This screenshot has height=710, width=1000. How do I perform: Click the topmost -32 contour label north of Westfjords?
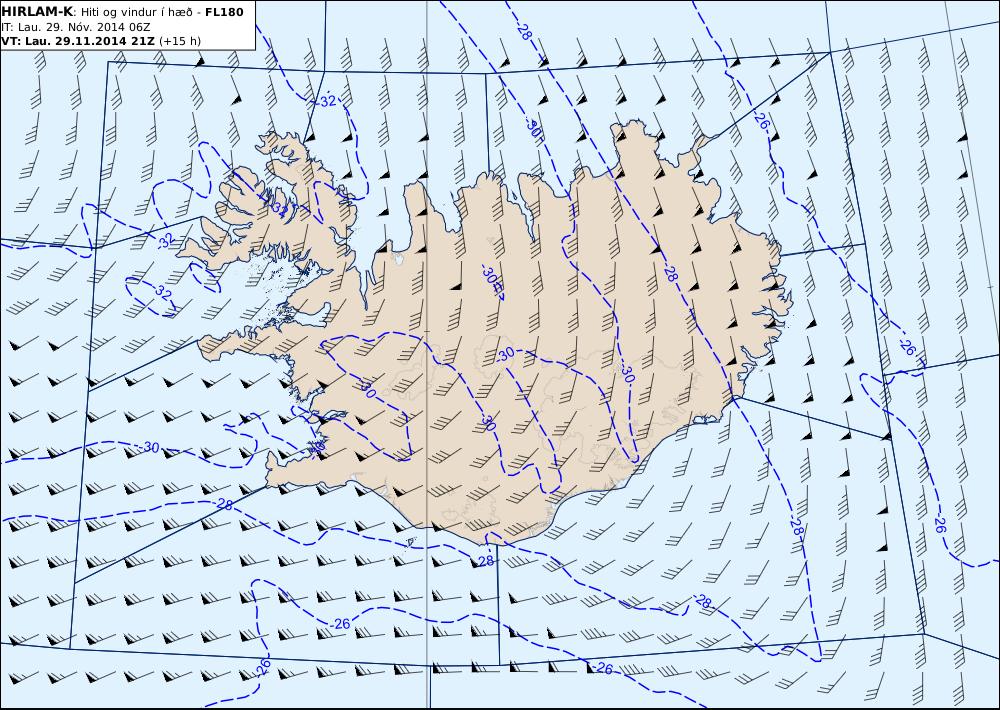(325, 101)
